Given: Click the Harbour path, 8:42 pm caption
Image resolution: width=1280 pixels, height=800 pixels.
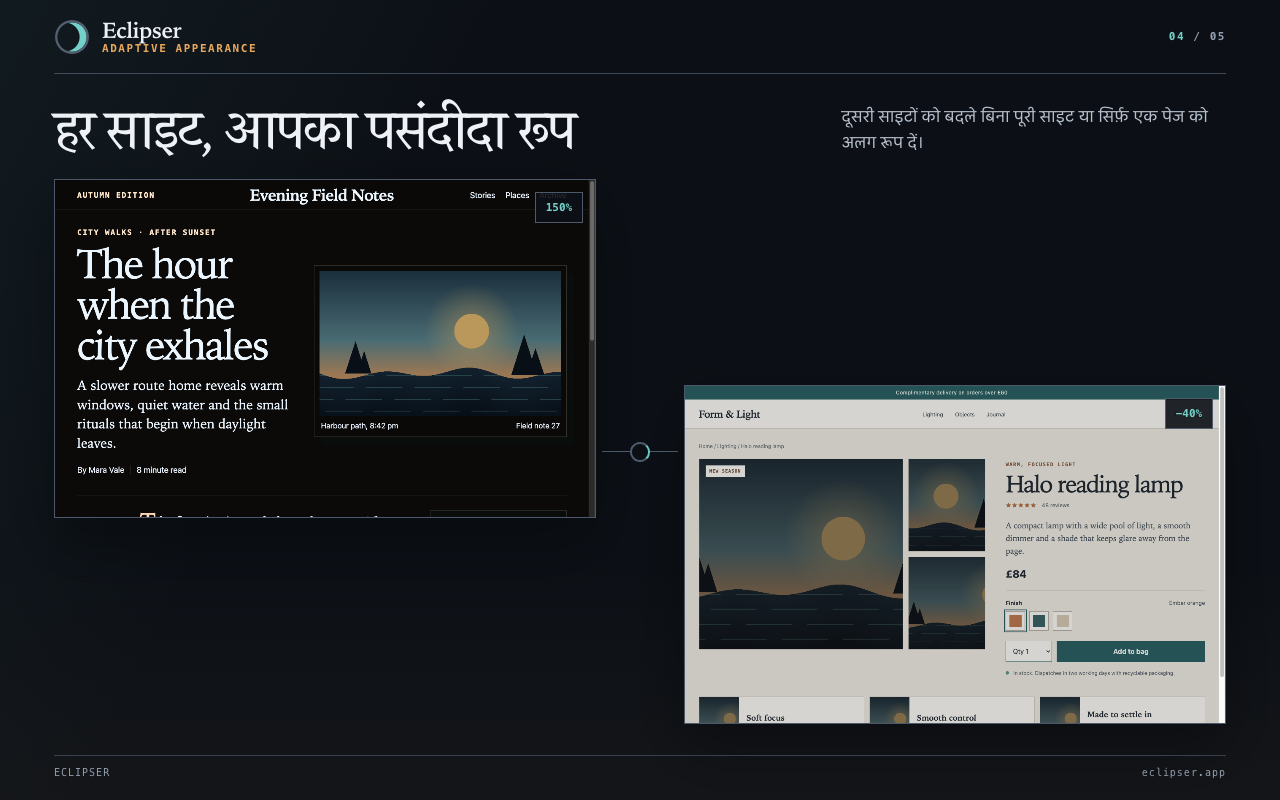Looking at the screenshot, I should point(360,426).
